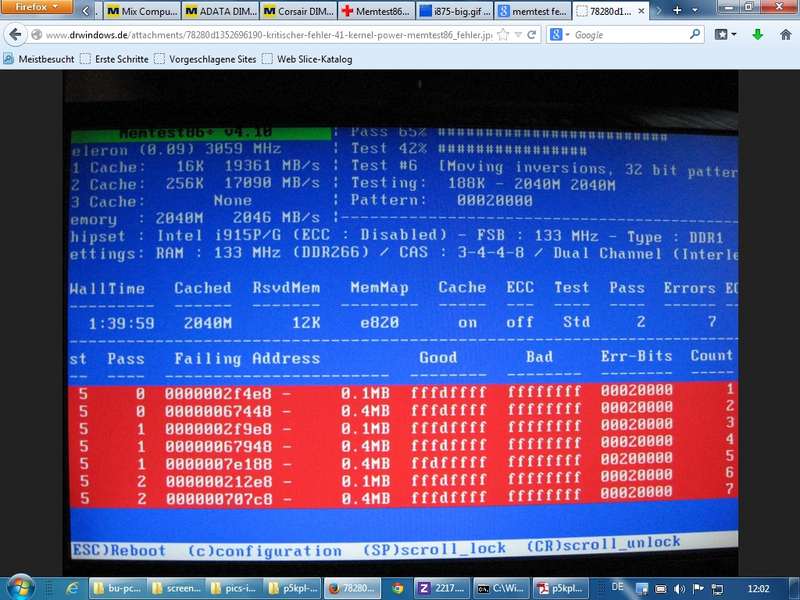
Task: Switch to the i875-big.gif tab
Action: [x=455, y=11]
